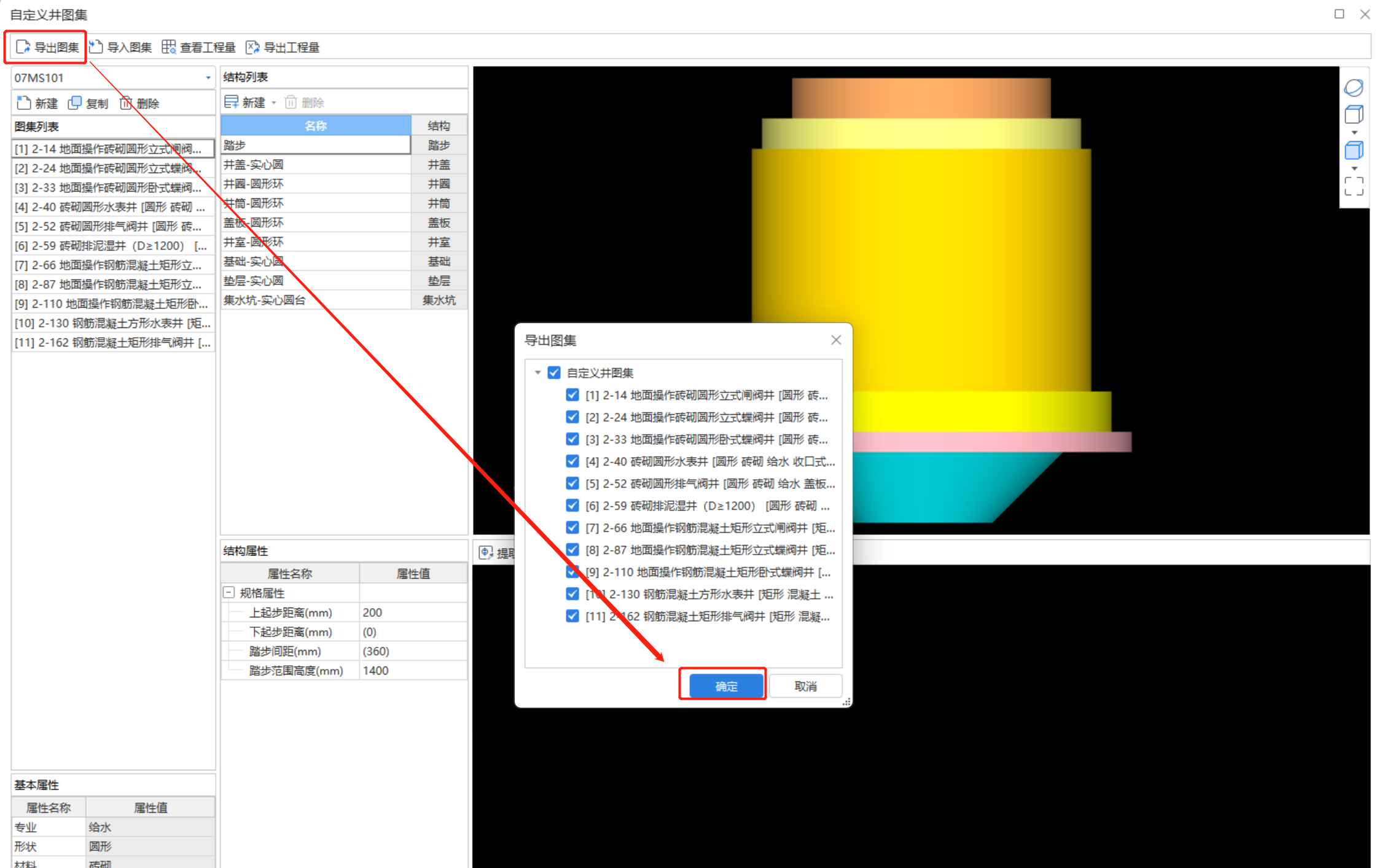Click the 取消 cancel button

[x=805, y=686]
